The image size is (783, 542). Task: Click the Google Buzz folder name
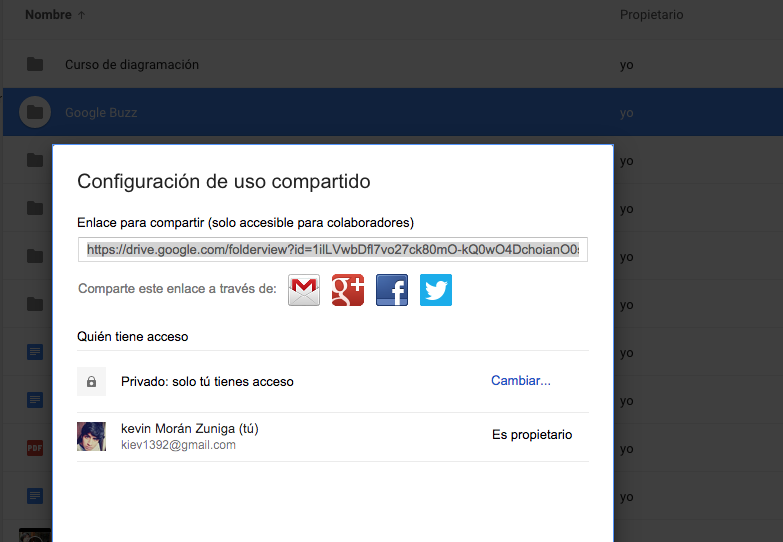[x=101, y=113]
